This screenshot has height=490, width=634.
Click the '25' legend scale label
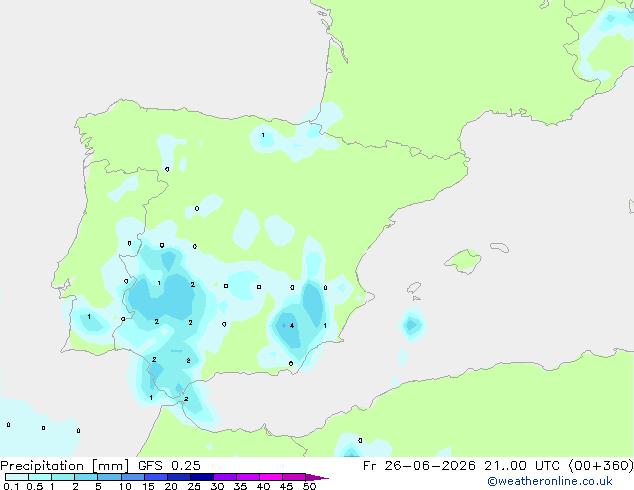pos(194,486)
